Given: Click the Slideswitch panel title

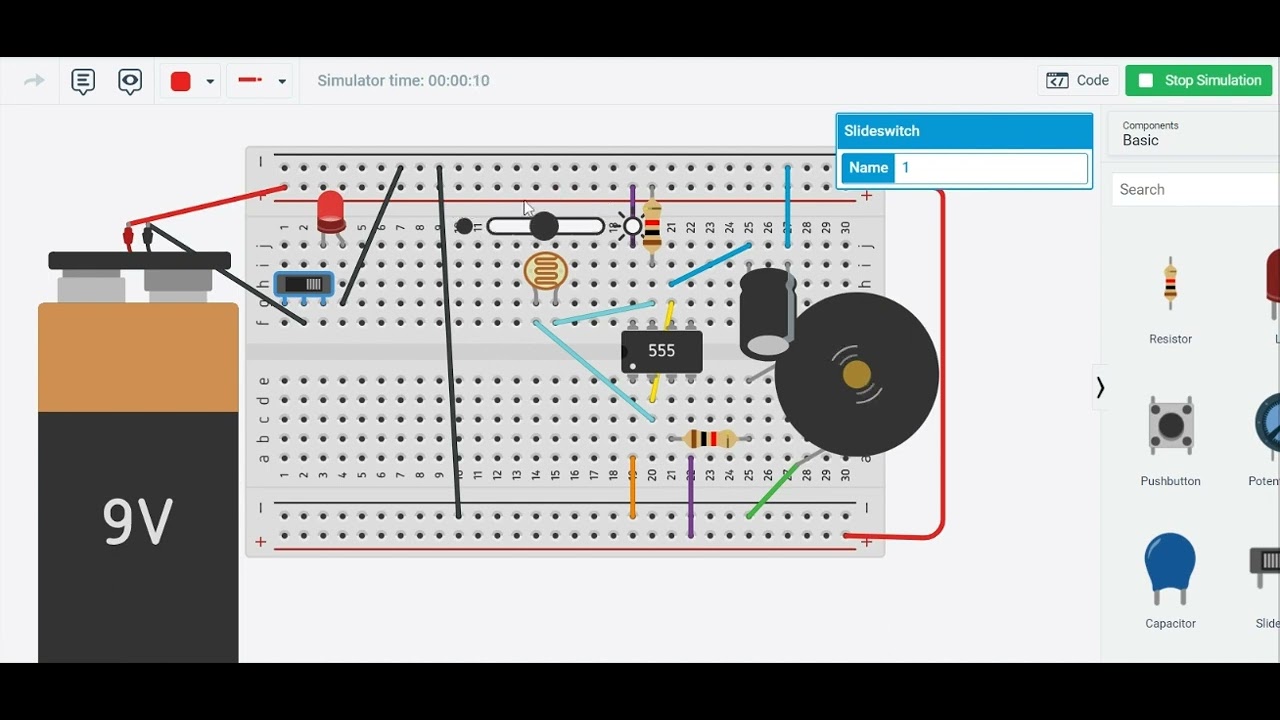Looking at the screenshot, I should [x=882, y=131].
